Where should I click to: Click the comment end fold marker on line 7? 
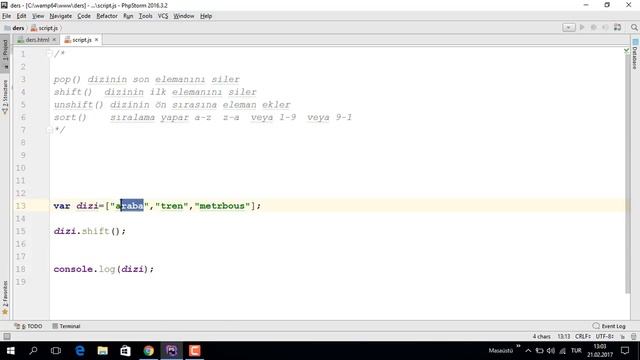pos(49,129)
